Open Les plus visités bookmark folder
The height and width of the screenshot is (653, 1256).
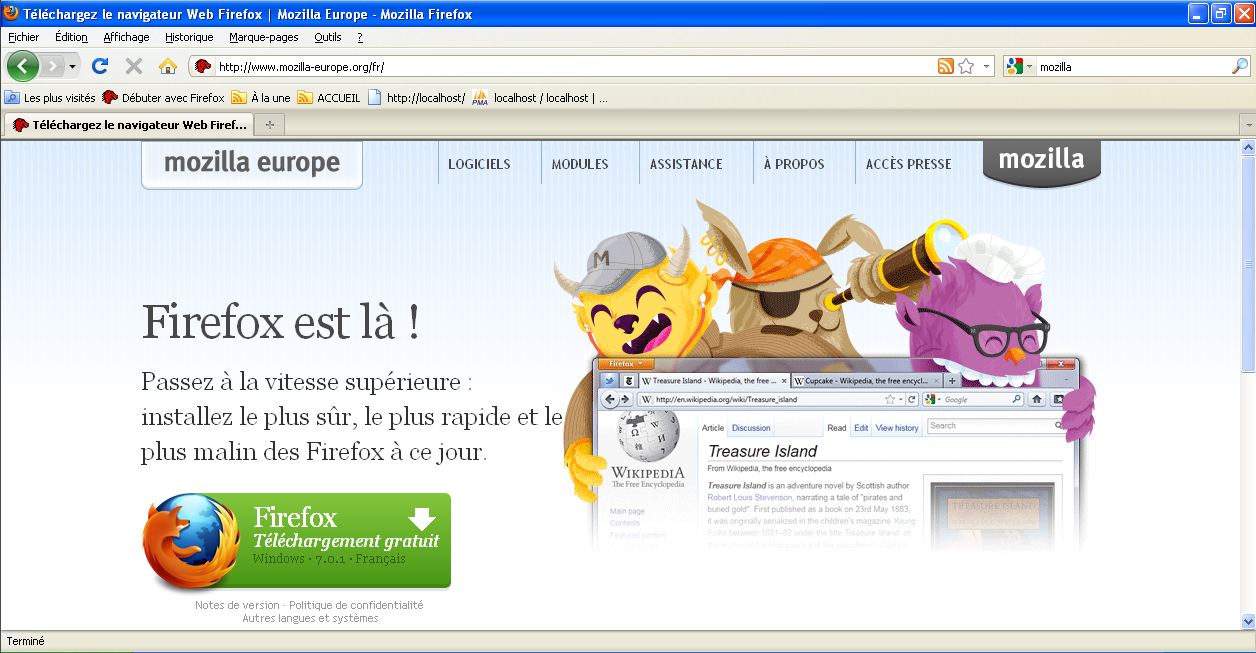tap(50, 98)
